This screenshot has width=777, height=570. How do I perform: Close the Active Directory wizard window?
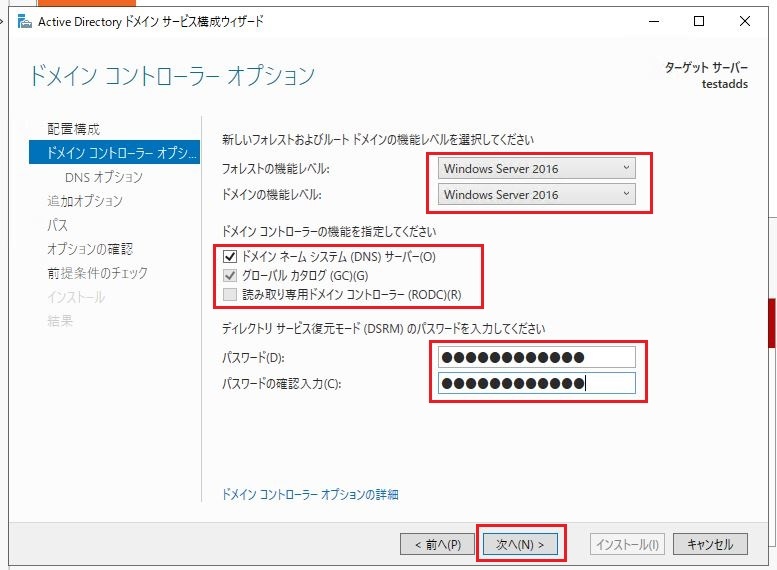[744, 21]
